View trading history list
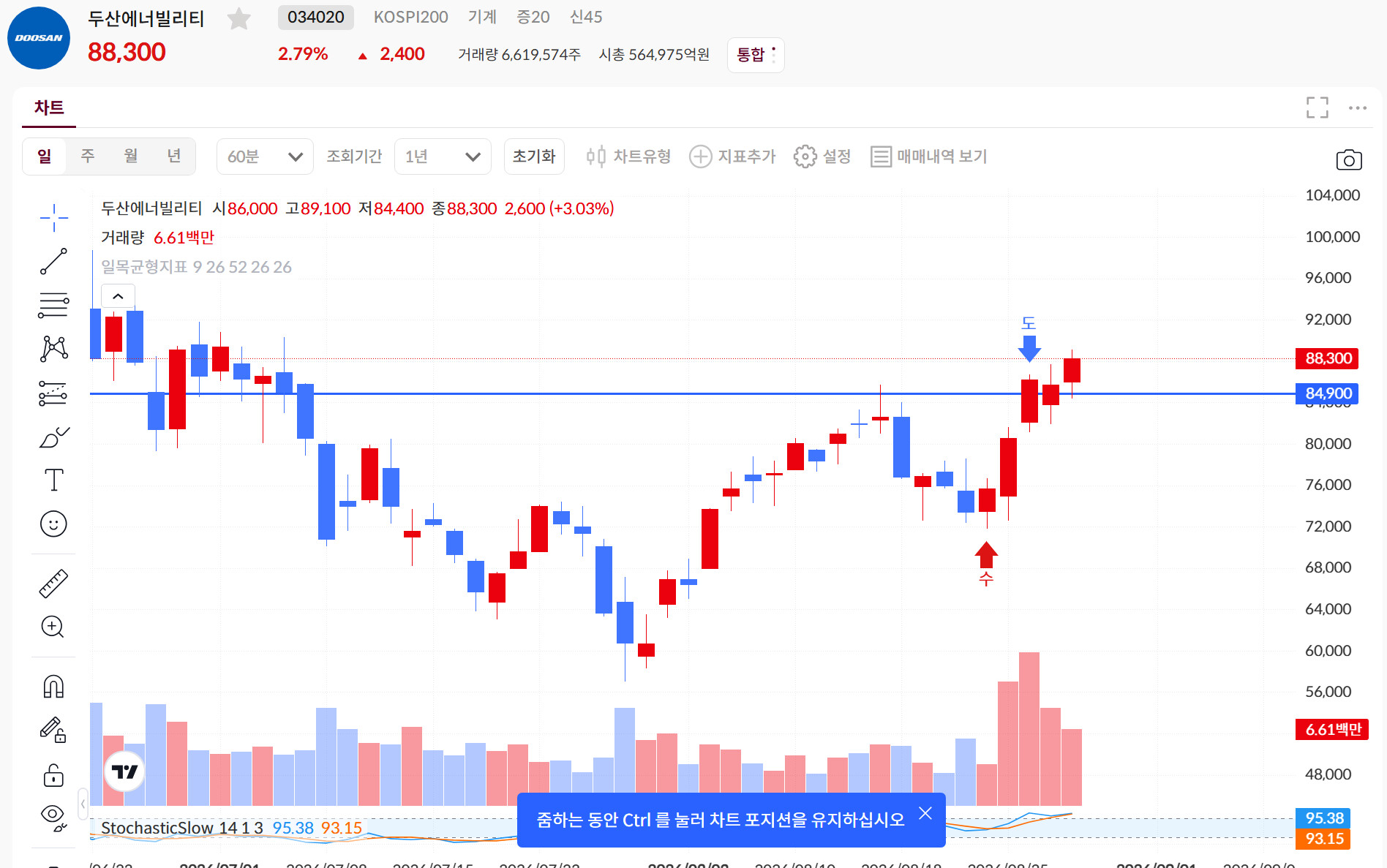 coord(929,156)
